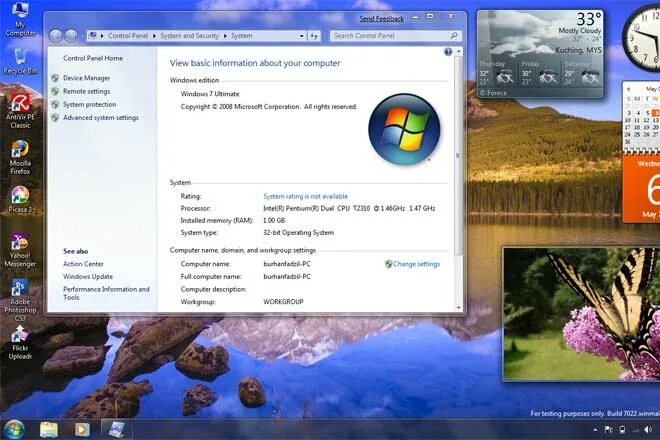Click the Advanced system settings shield icon
This screenshot has height=440, width=660.
[x=55, y=117]
